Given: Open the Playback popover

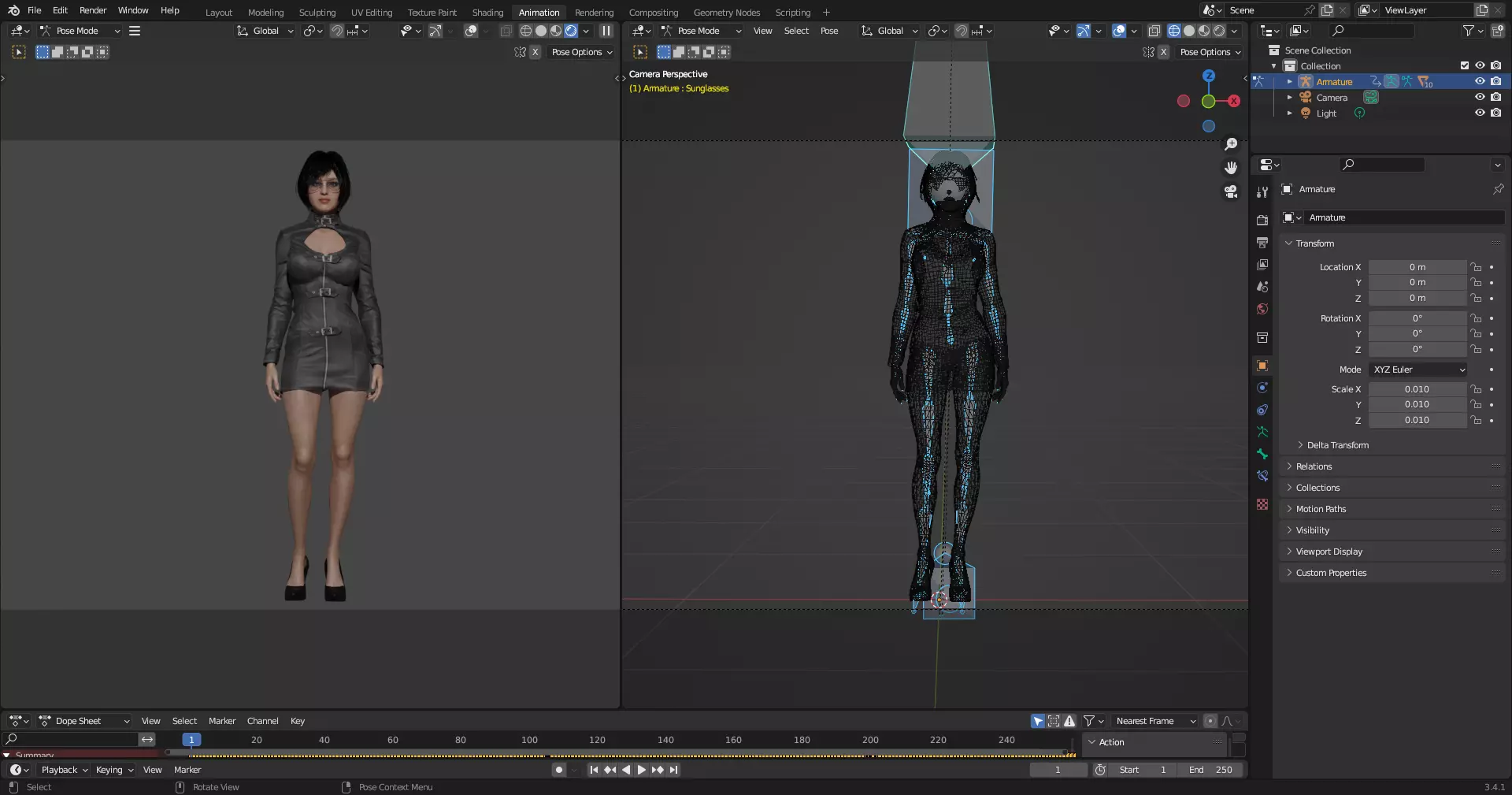Looking at the screenshot, I should 65,770.
